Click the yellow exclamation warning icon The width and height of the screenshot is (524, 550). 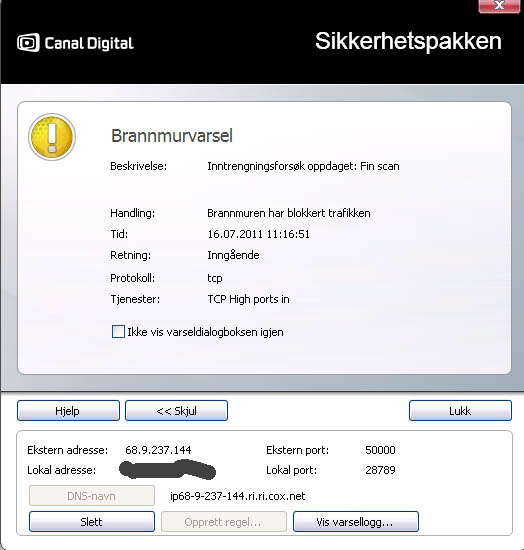pyautogui.click(x=52, y=137)
